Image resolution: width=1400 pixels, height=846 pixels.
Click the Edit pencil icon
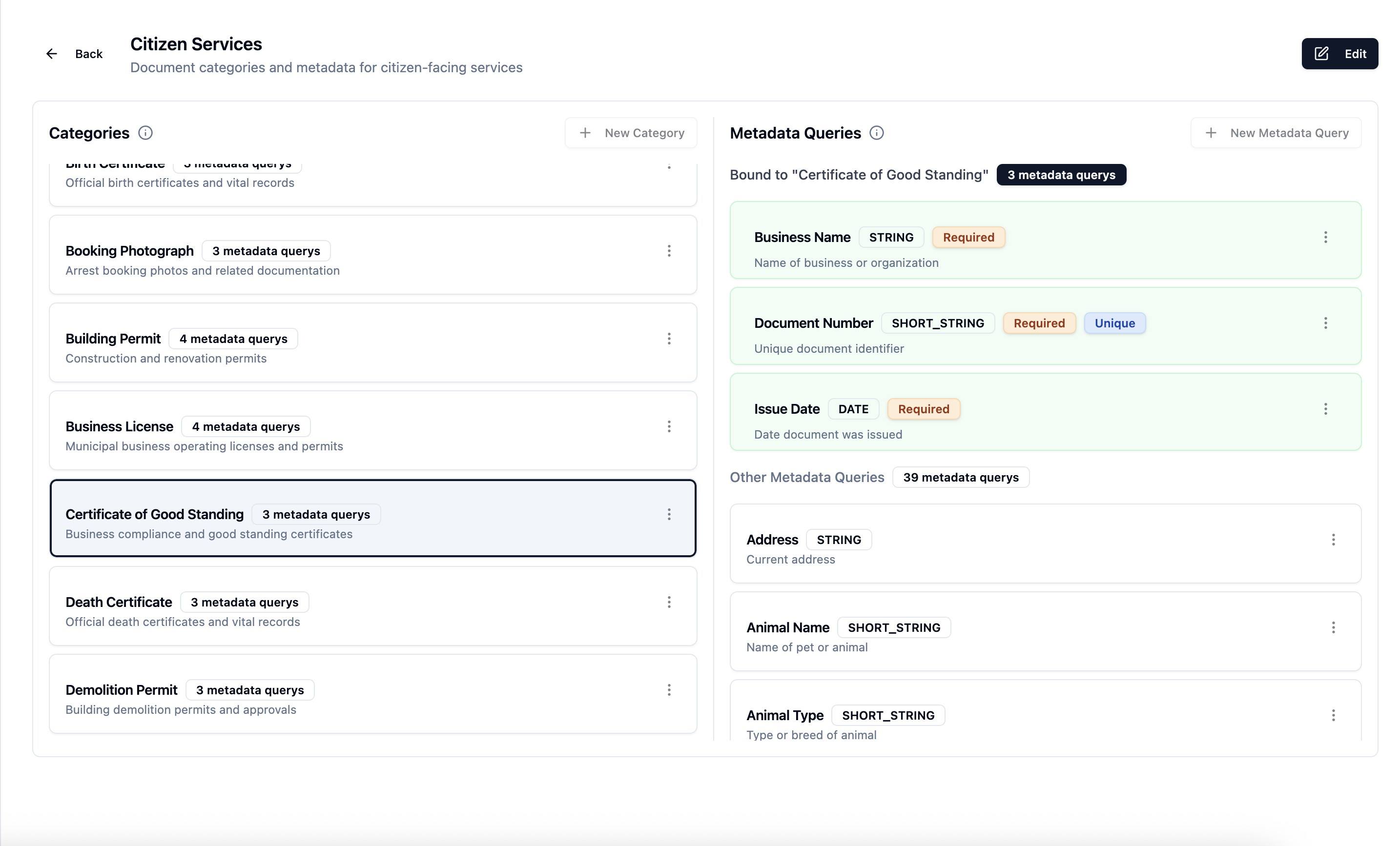point(1321,53)
